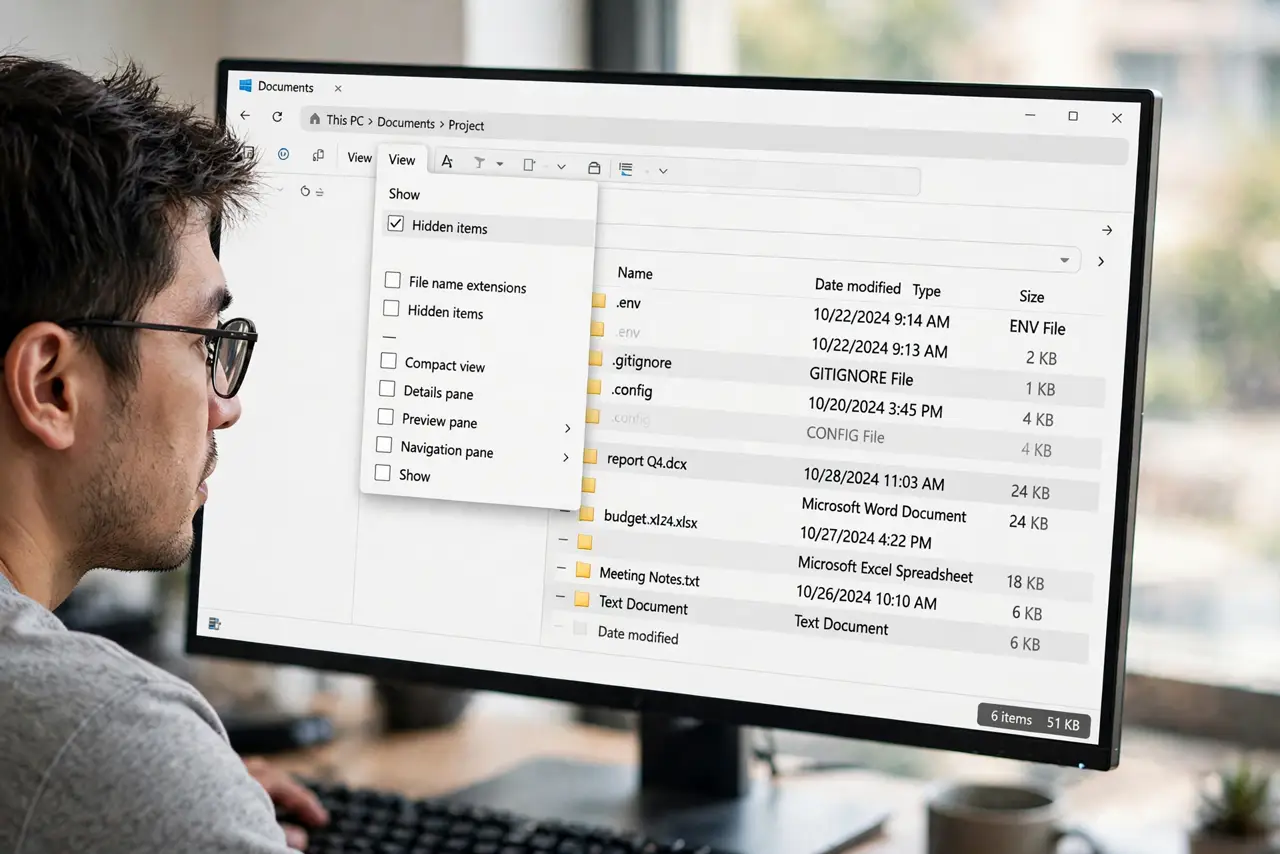Check the Navigation pane checkbox

click(383, 444)
